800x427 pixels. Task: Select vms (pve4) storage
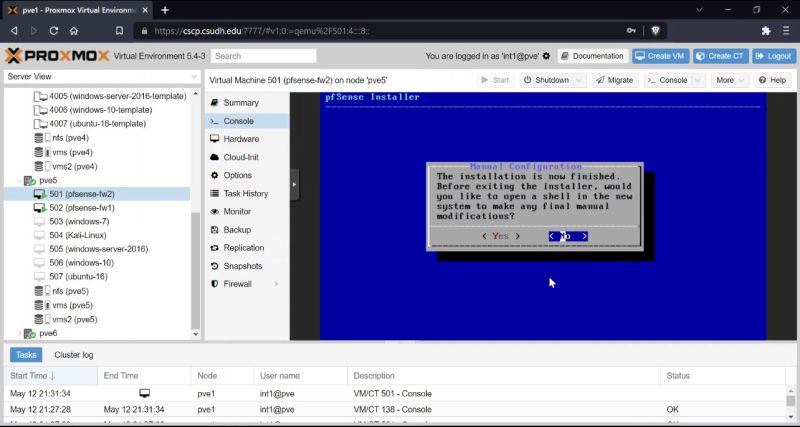63,152
